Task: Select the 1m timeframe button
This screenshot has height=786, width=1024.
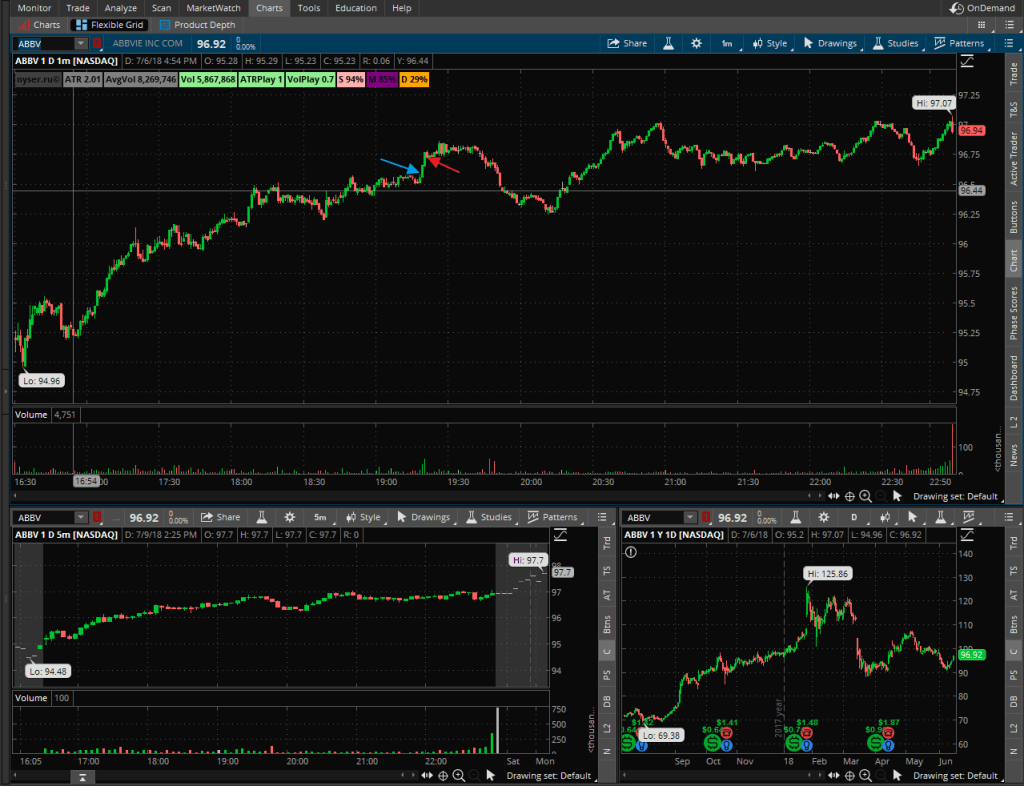Action: pyautogui.click(x=727, y=44)
